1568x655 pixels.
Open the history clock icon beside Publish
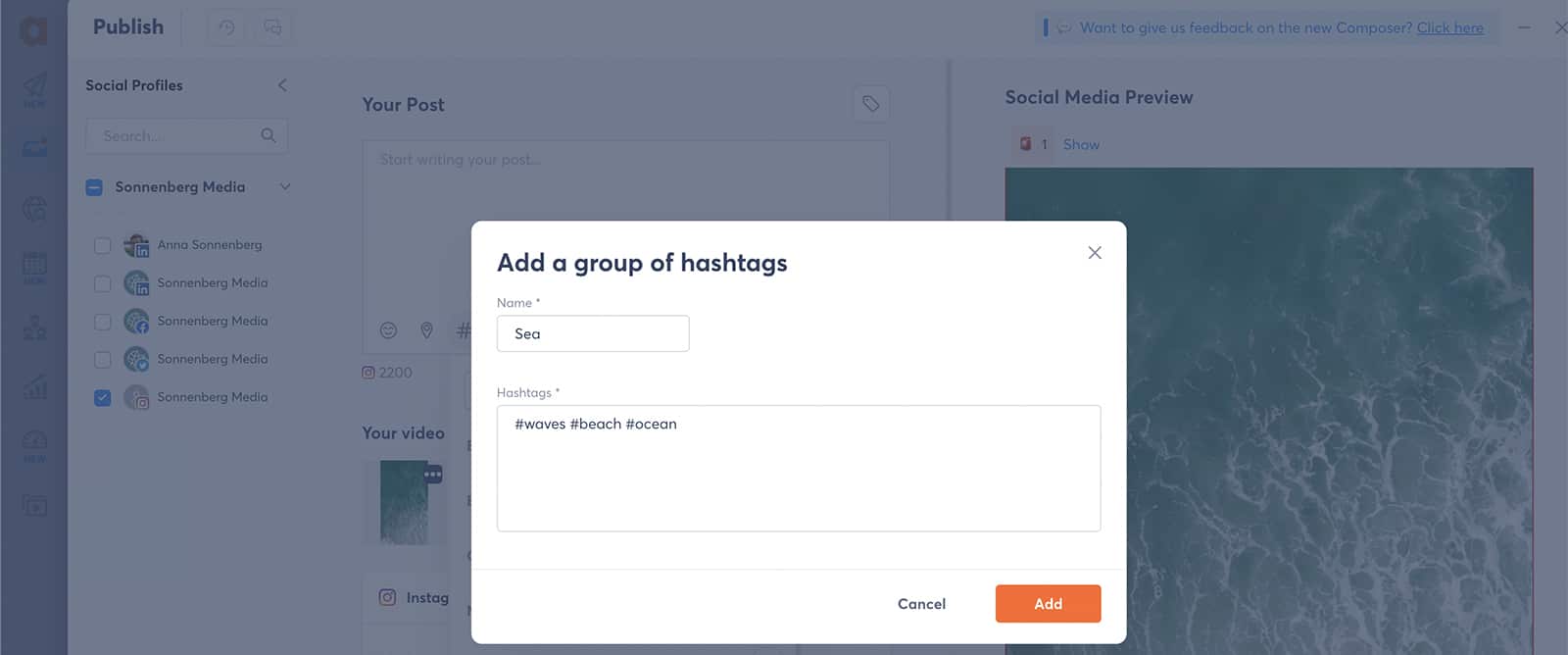click(226, 27)
